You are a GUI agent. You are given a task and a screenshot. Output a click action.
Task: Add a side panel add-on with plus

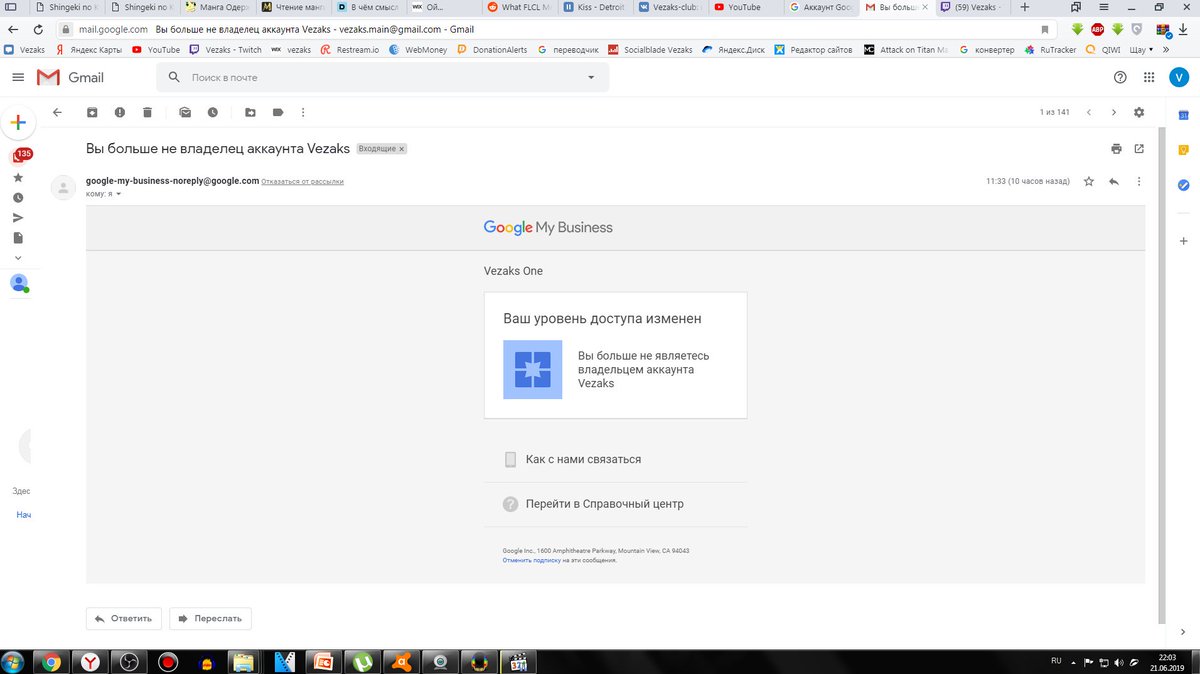pos(1183,241)
